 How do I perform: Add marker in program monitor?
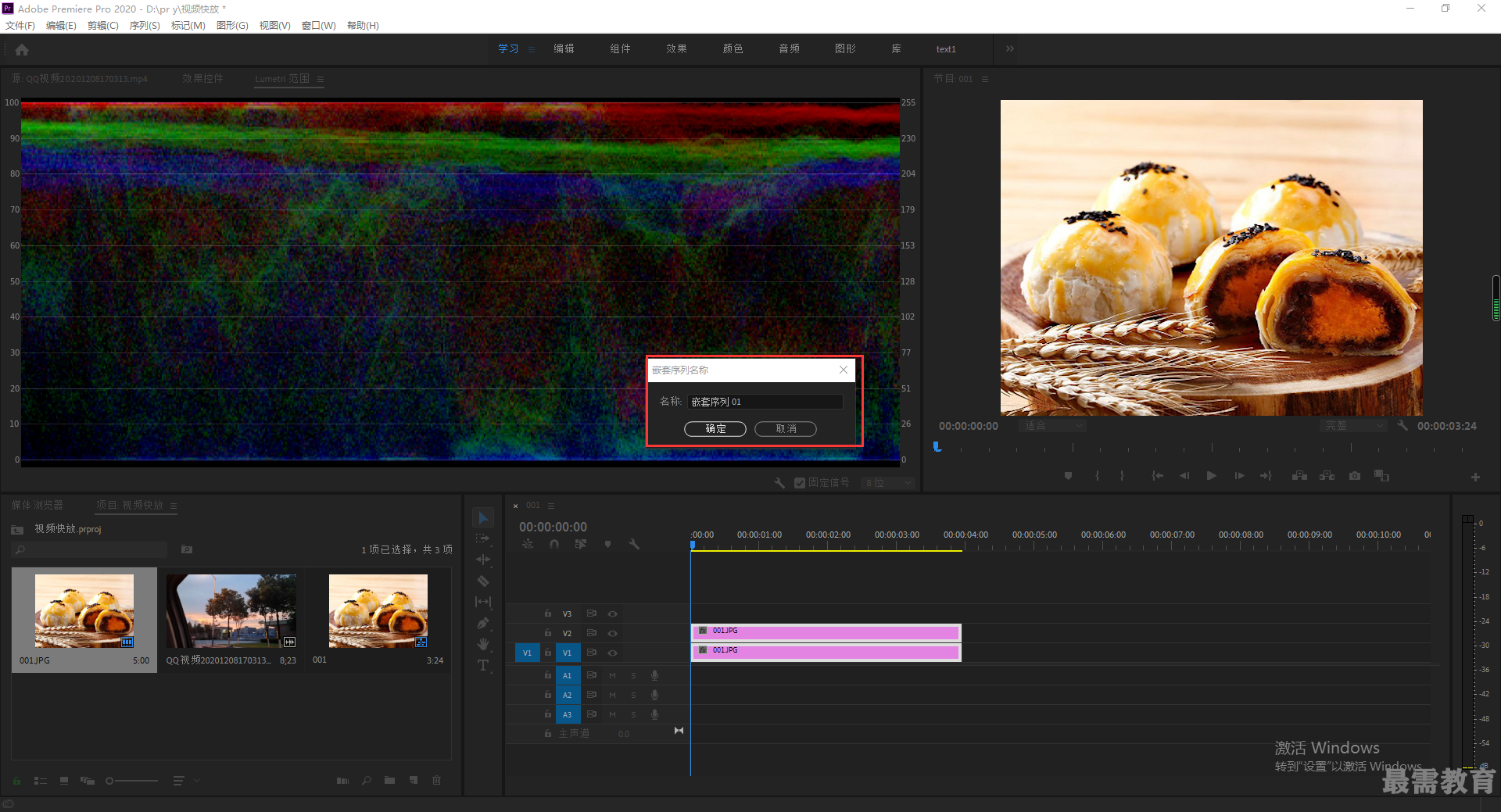click(1068, 475)
